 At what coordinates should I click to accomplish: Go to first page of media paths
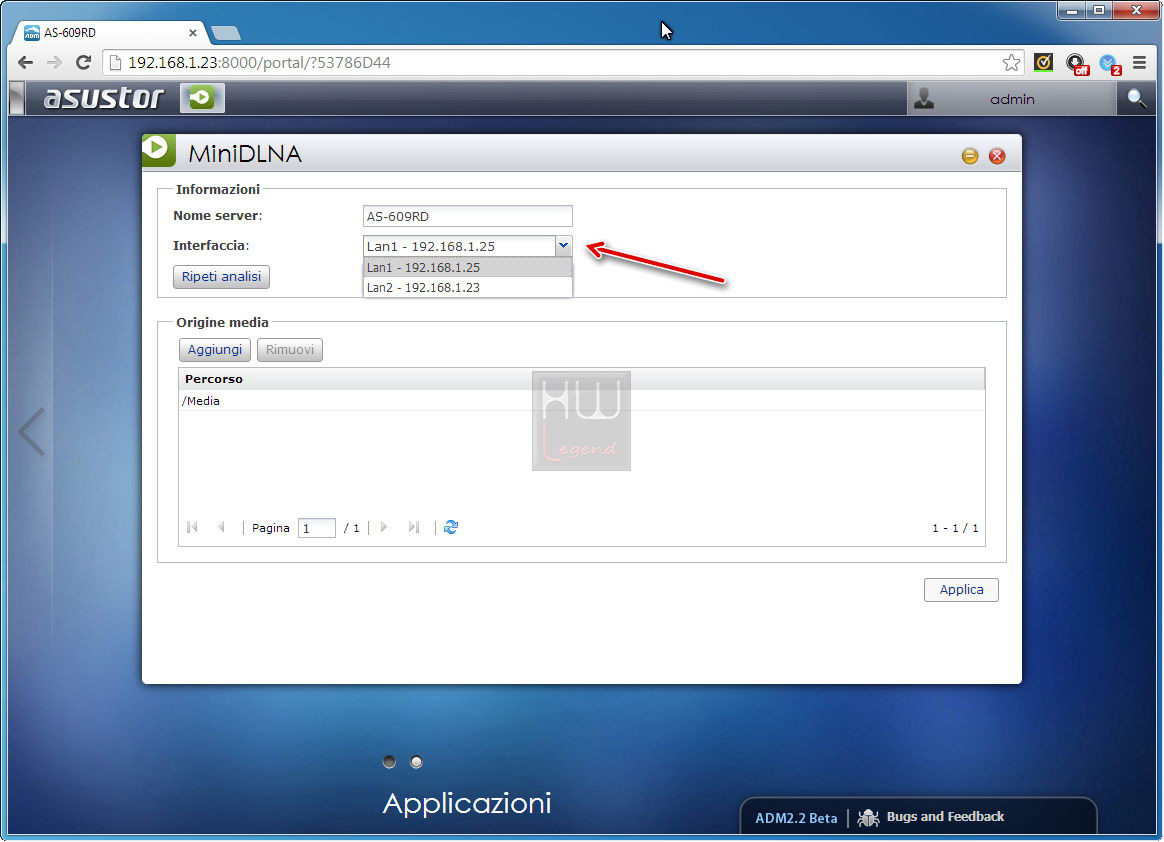point(192,527)
